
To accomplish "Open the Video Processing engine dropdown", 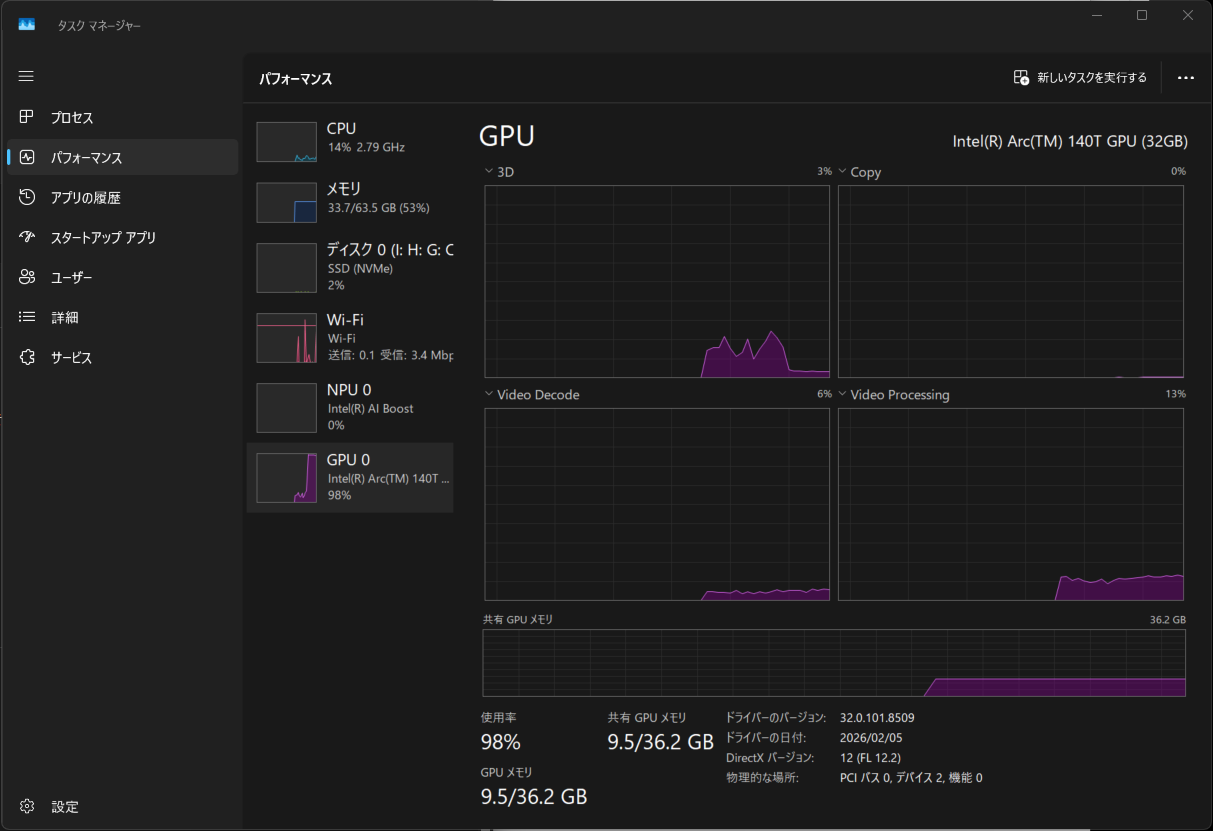I will point(842,395).
